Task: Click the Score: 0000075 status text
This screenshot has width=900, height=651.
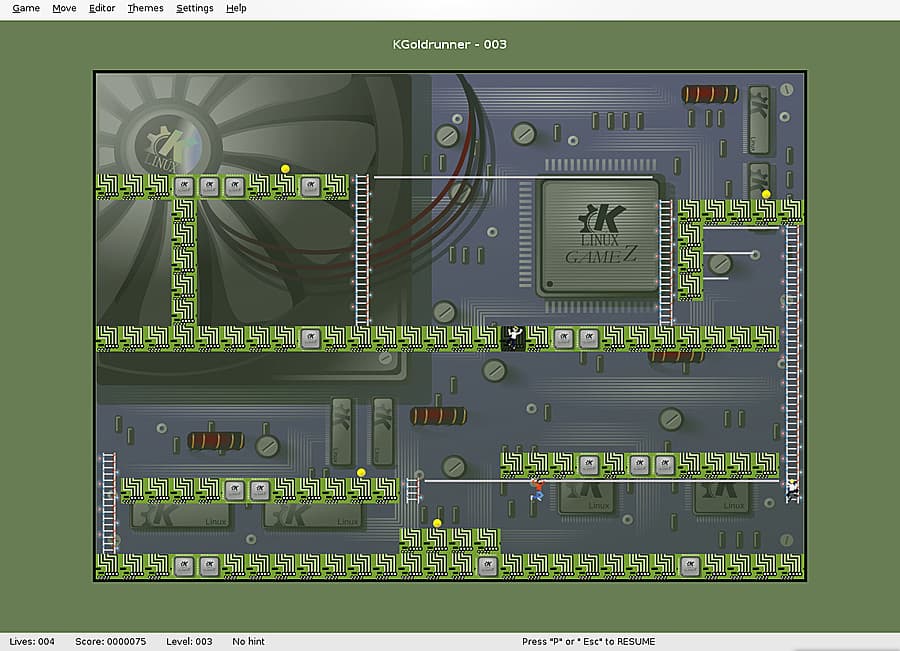Action: click(x=111, y=641)
